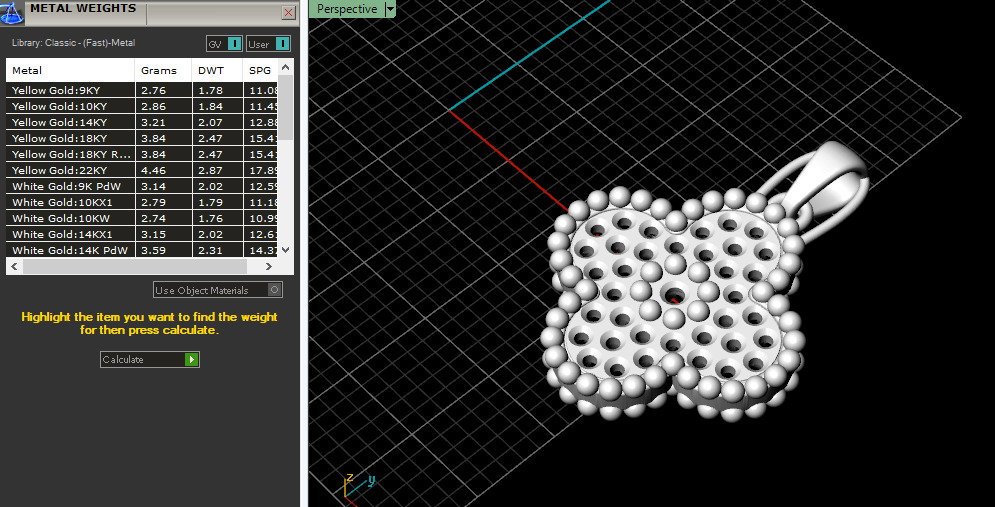Screen dimensions: 995x507
Task: Select the Yellow Gold:14KY row
Action: (x=142, y=122)
